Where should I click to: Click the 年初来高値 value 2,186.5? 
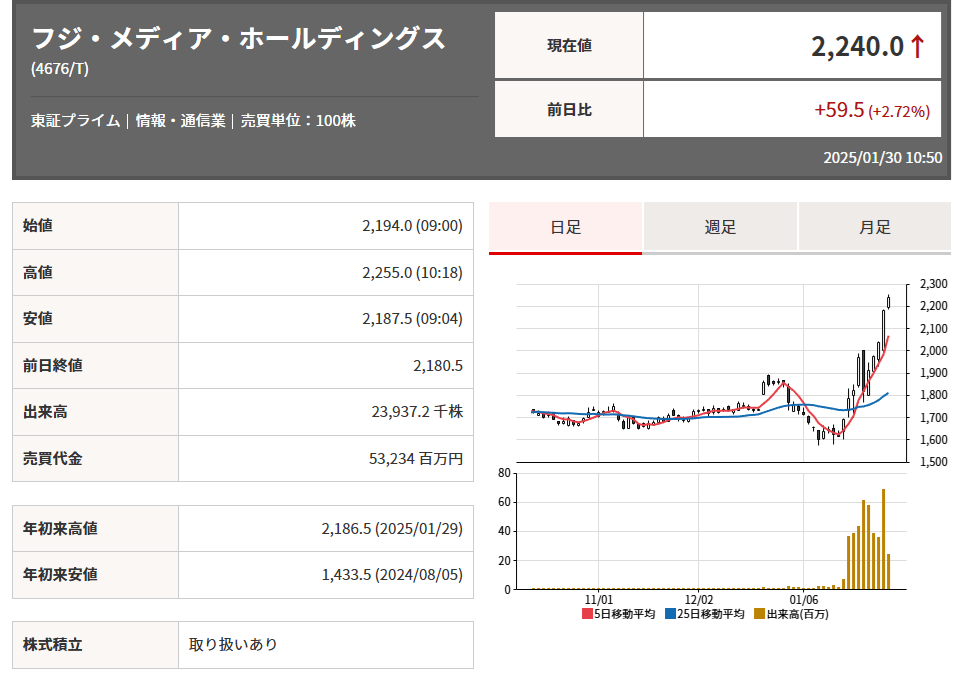point(392,528)
